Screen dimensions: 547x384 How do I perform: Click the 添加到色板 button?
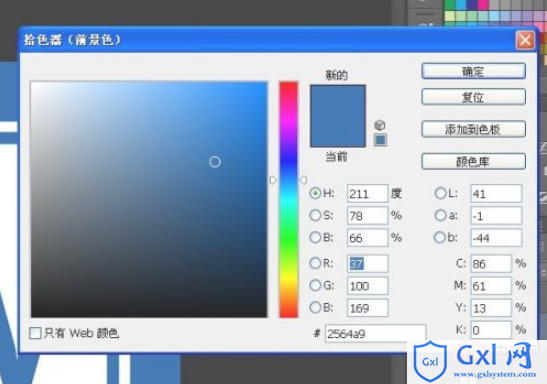click(473, 129)
